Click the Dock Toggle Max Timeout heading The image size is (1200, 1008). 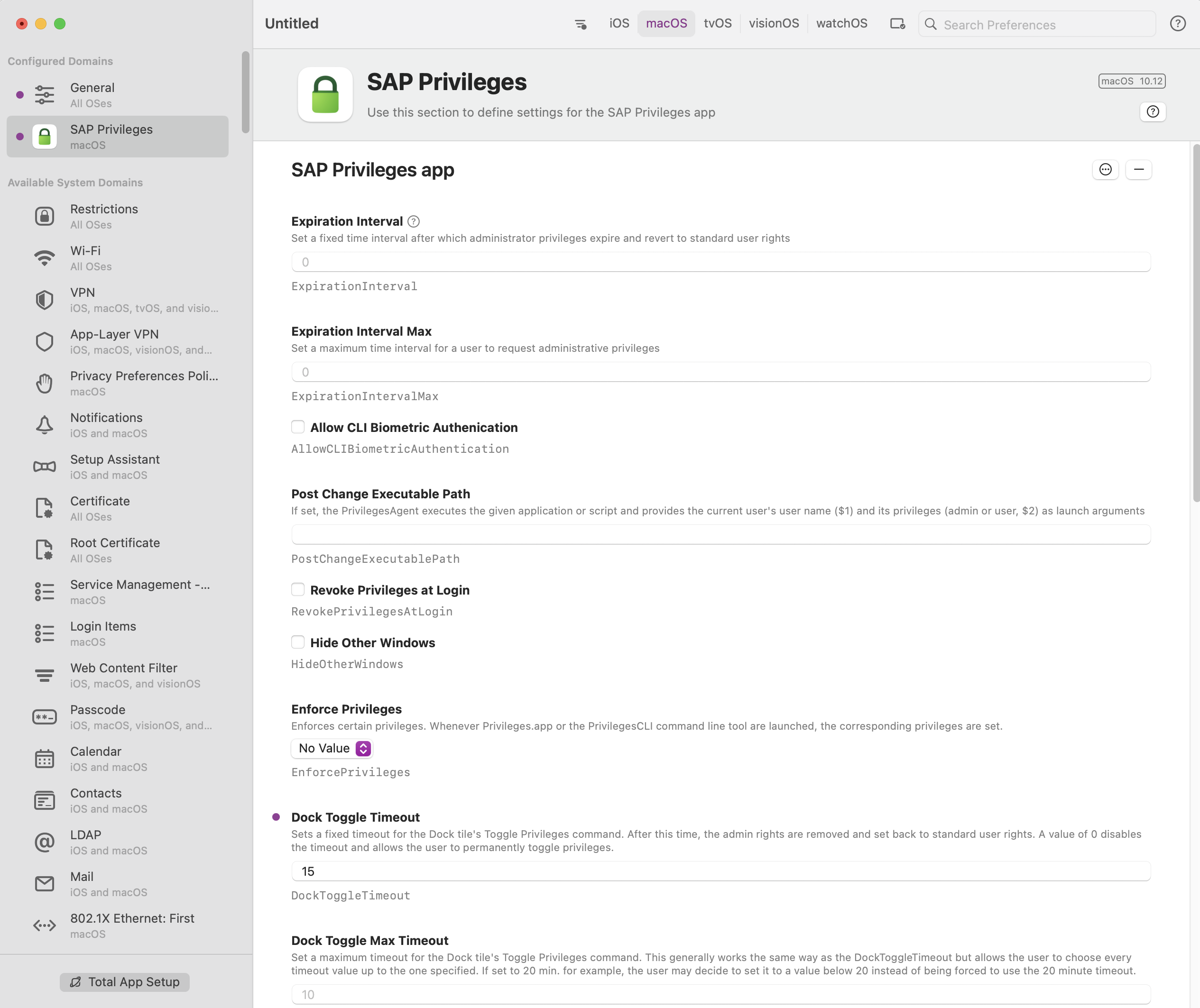(x=369, y=941)
